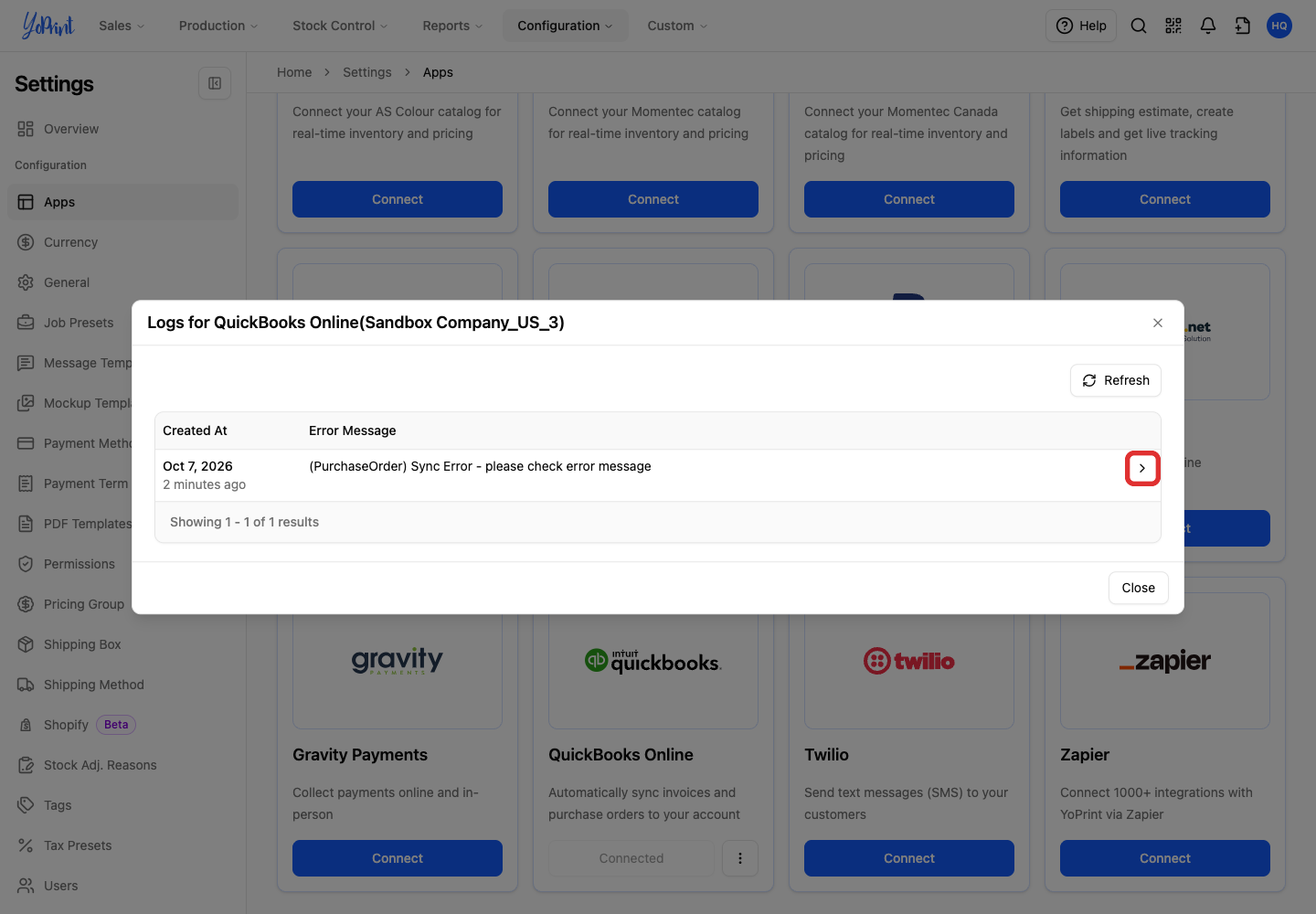Open General settings
This screenshot has width=1316, height=914.
click(x=122, y=282)
